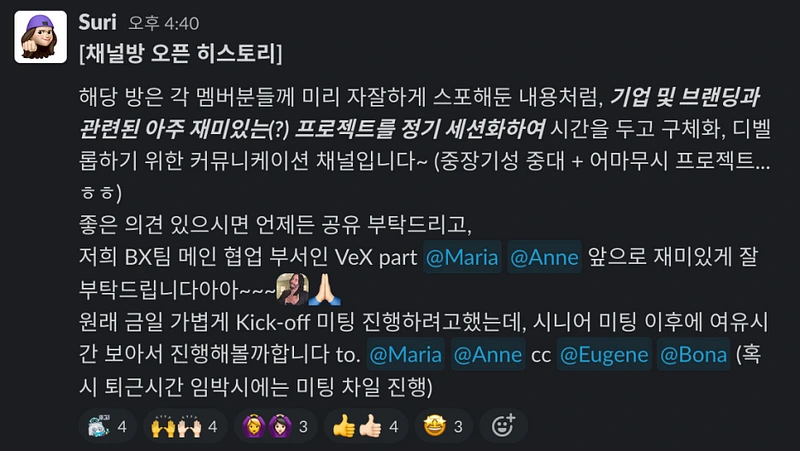Open Suri's profile avatar picture
Screen dimensions: 800x451
pyautogui.click(x=40, y=37)
